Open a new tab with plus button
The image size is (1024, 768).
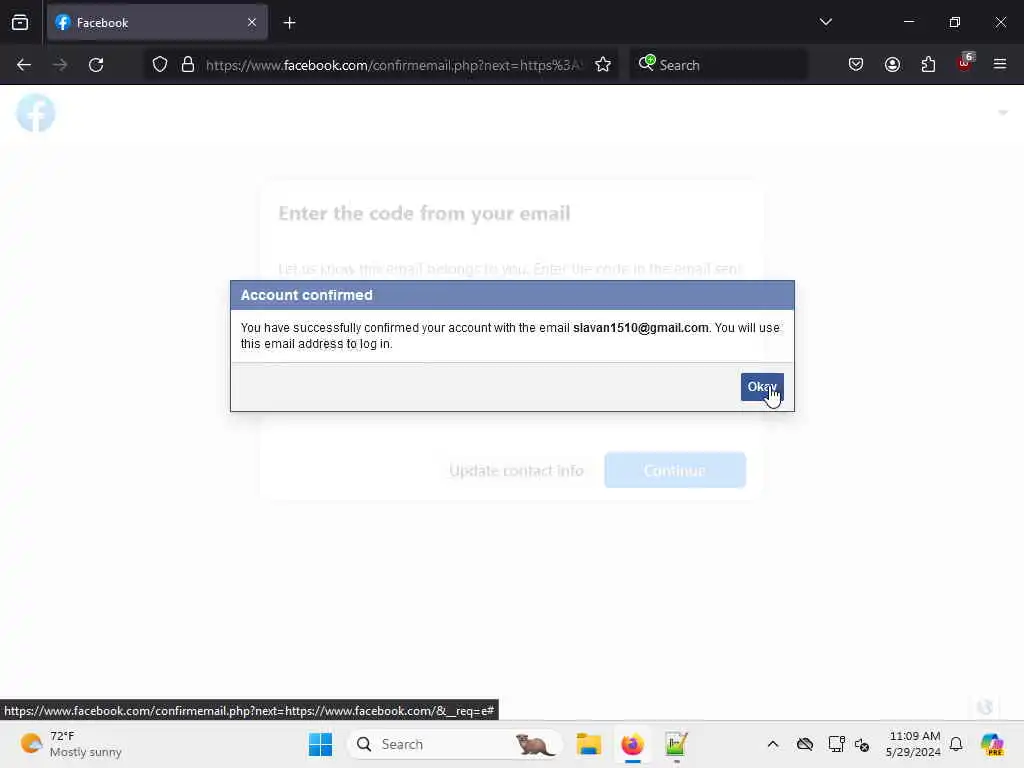coord(289,23)
